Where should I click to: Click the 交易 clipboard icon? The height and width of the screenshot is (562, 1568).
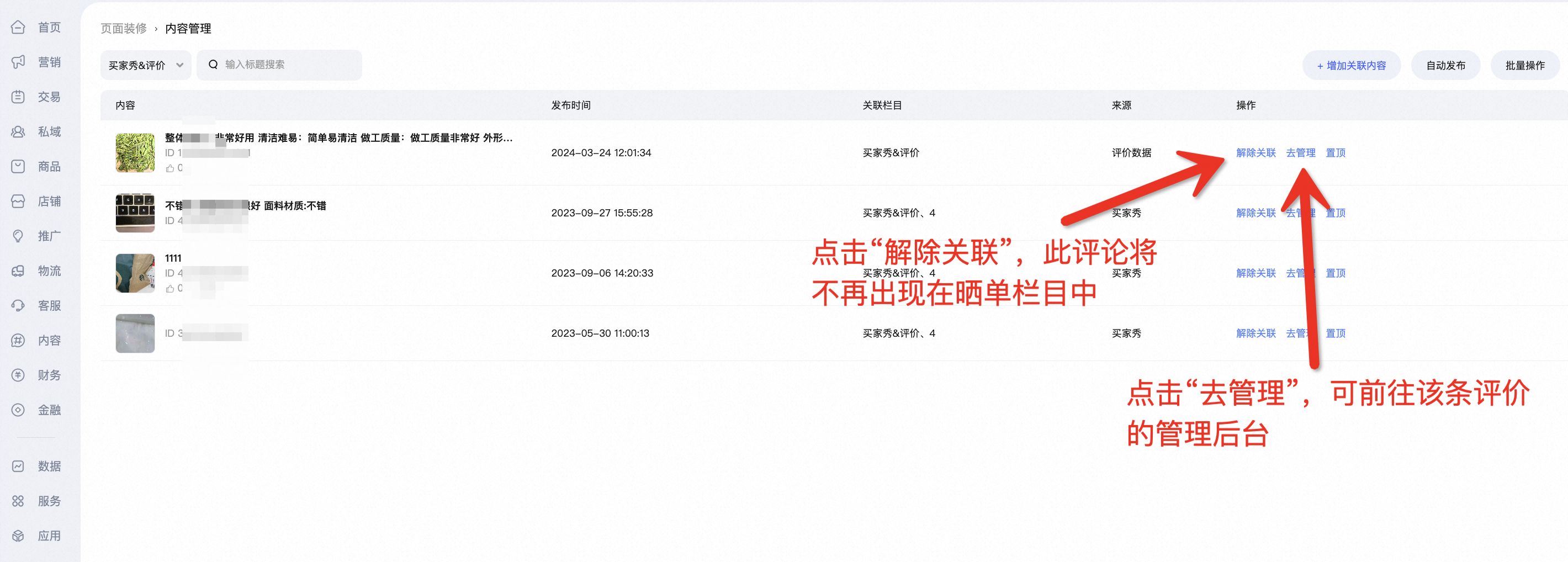tap(18, 97)
